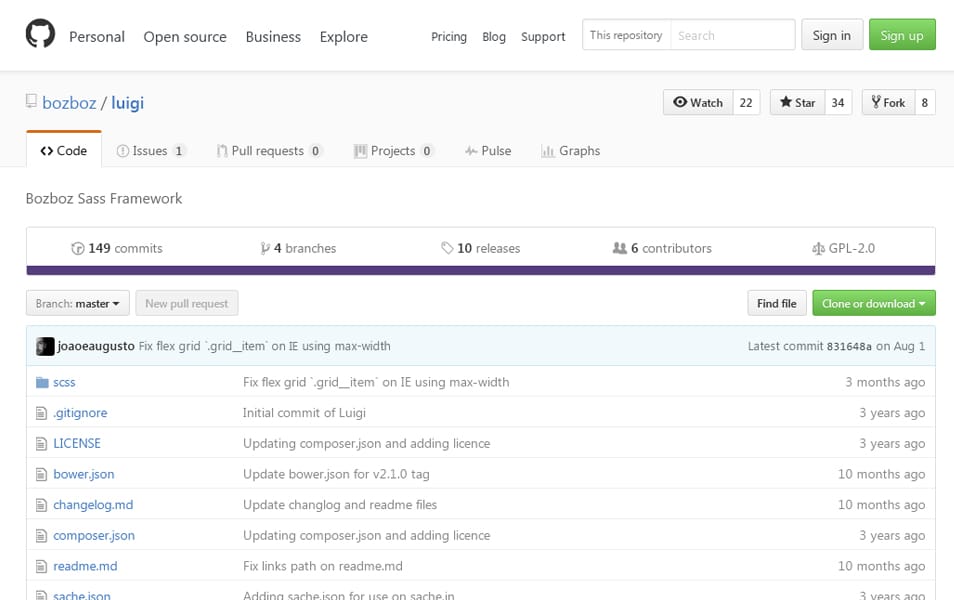This screenshot has height=600, width=954.
Task: Expand the Branch: master dropdown
Action: point(78,303)
